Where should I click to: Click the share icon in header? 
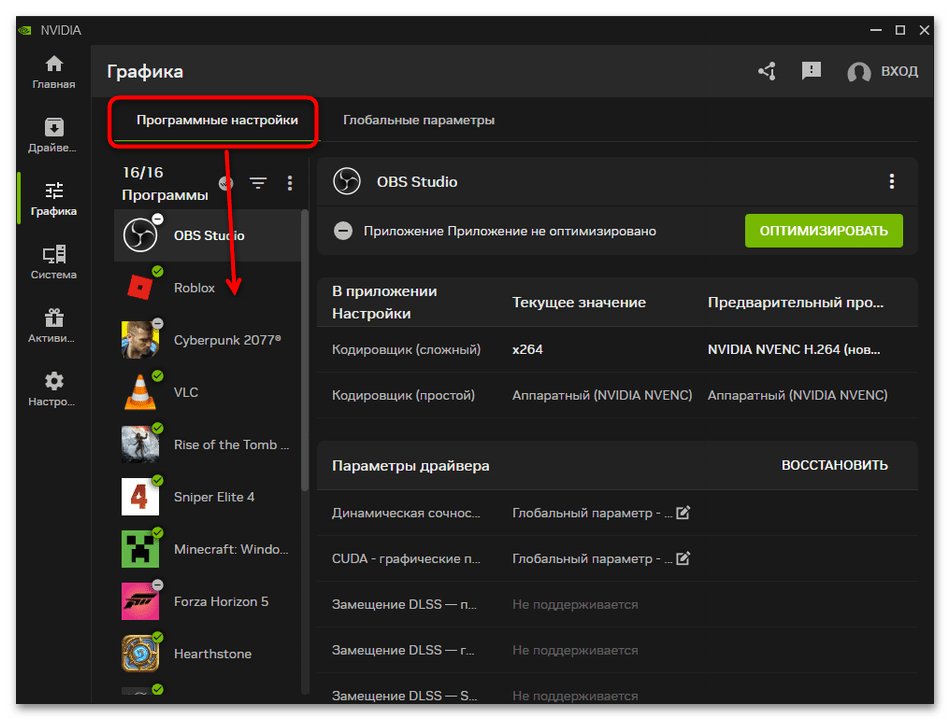(x=767, y=71)
